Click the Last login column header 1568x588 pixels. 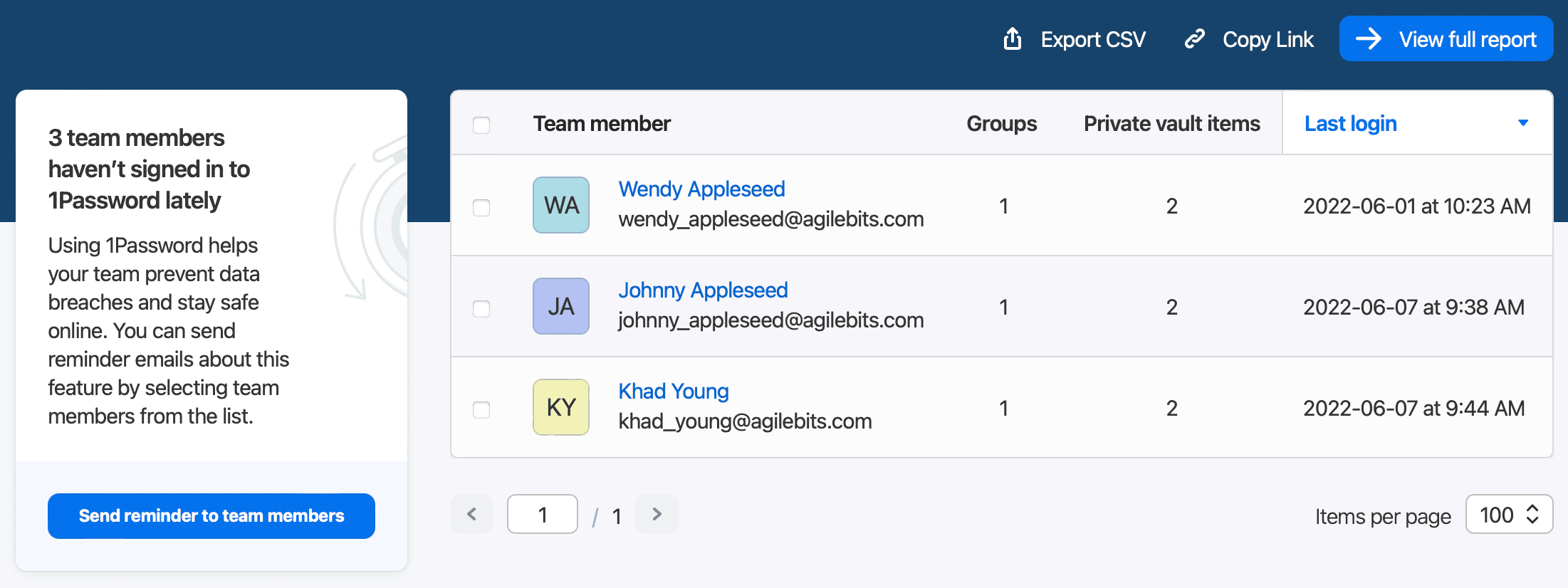point(1417,122)
